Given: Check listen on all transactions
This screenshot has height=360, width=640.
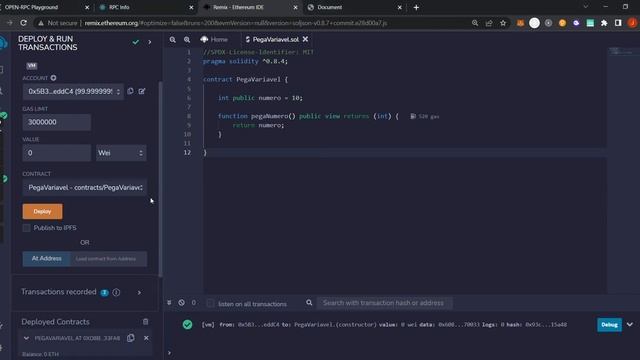Looking at the screenshot, I should click(210, 303).
